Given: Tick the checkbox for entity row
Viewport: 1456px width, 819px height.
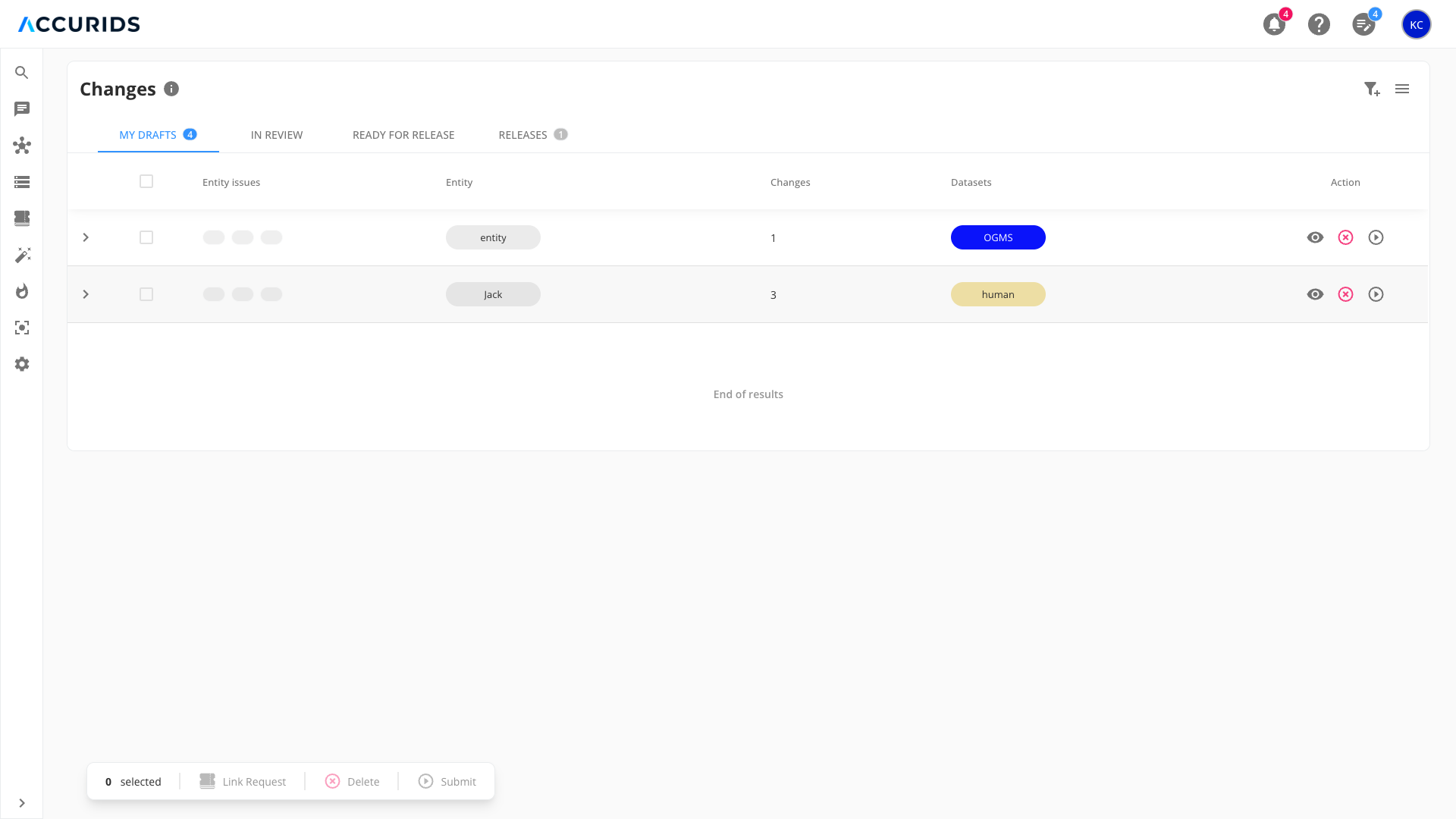Looking at the screenshot, I should tap(146, 237).
